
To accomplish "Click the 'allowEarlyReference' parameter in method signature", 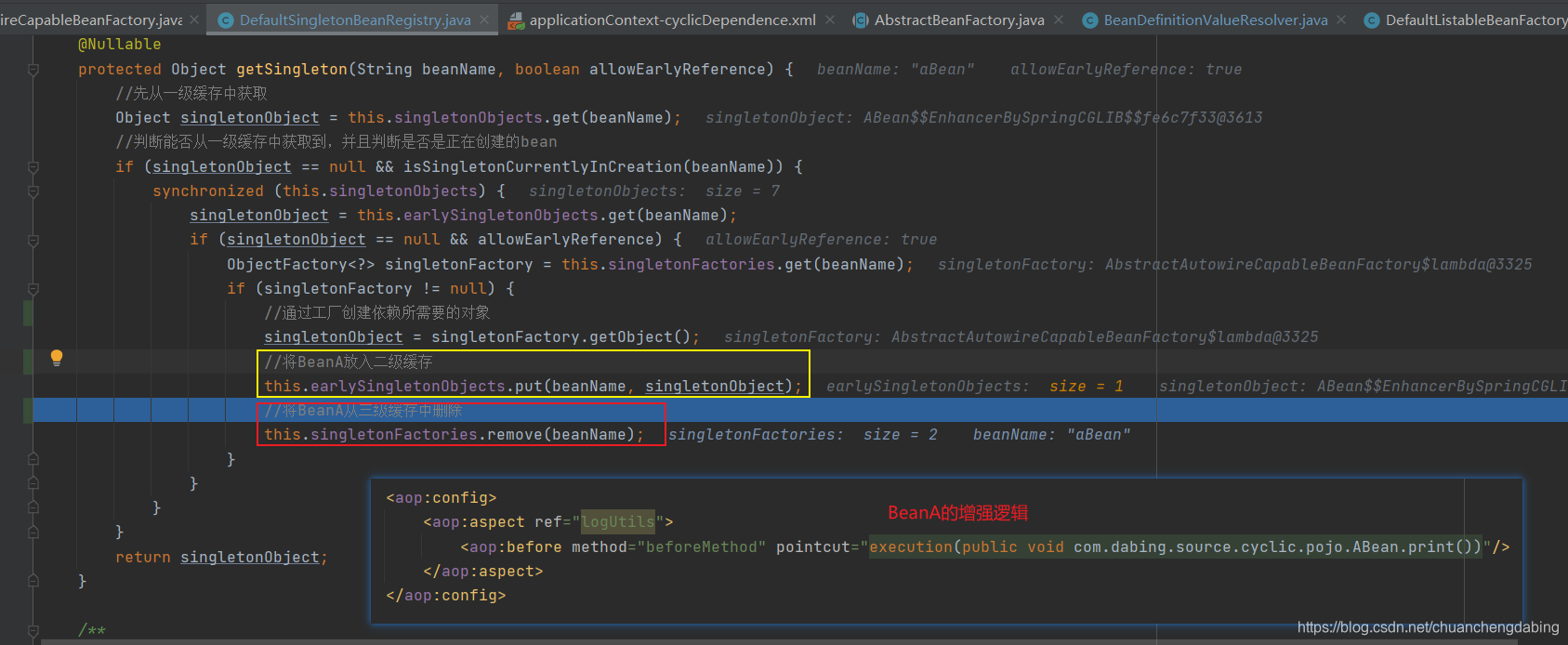I will tap(678, 70).
